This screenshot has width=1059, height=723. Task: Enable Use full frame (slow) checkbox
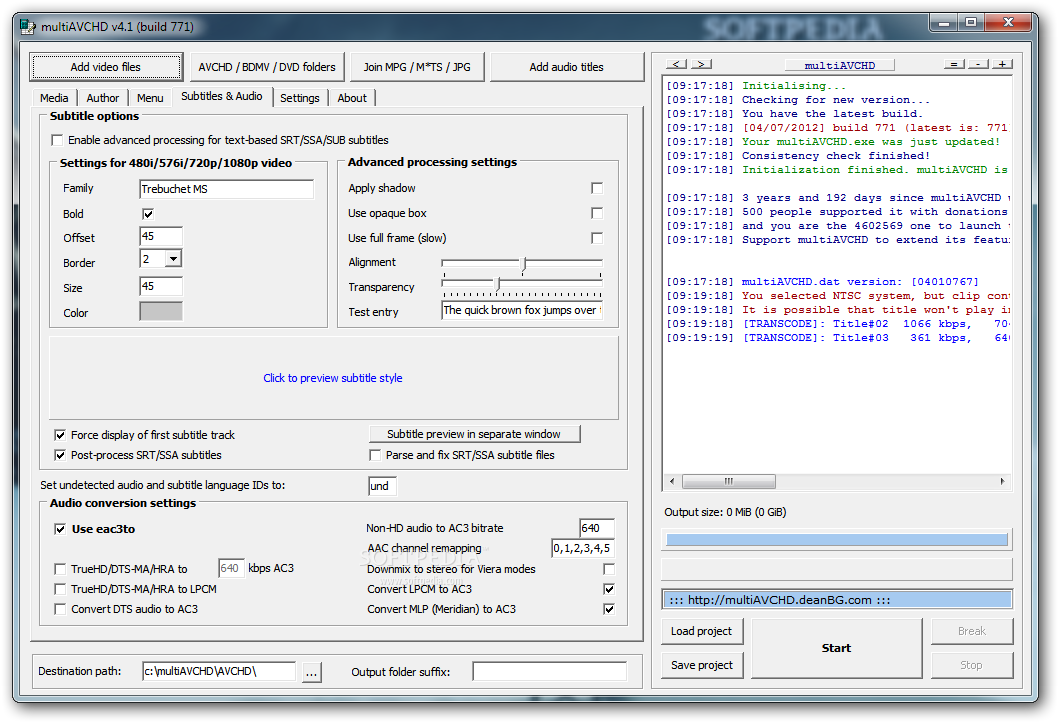[x=597, y=238]
